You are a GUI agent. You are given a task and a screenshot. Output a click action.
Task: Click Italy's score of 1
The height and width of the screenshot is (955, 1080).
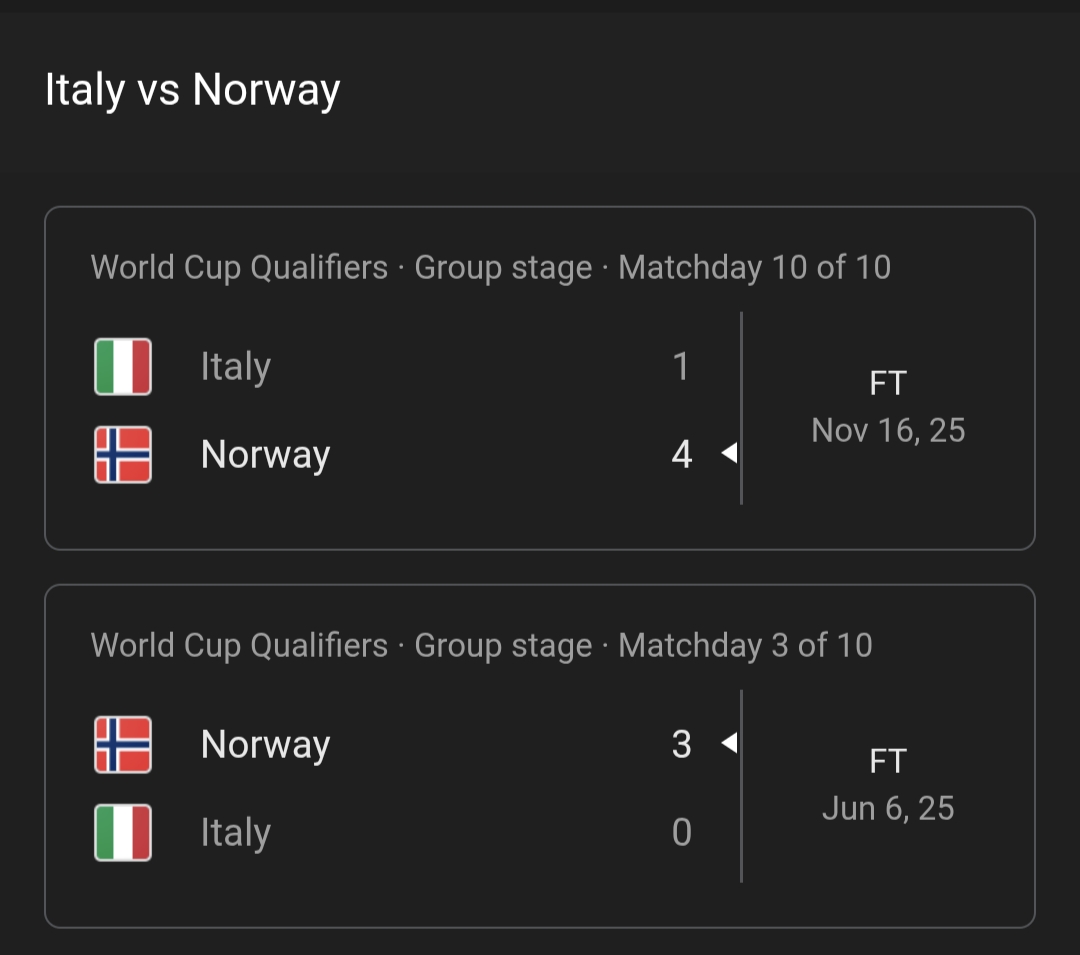pos(681,367)
